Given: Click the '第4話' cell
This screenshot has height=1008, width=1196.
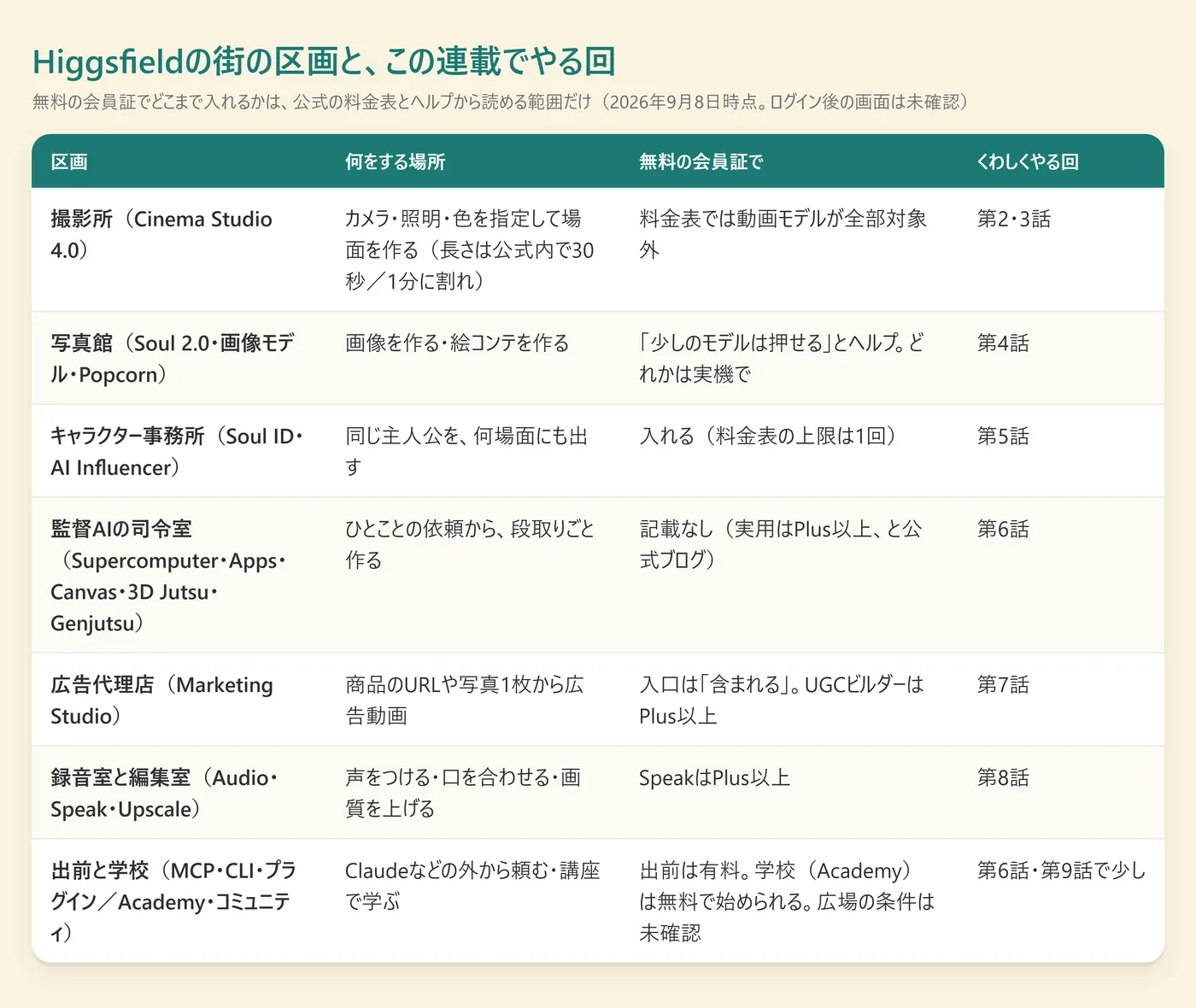Looking at the screenshot, I should coord(1061,358).
